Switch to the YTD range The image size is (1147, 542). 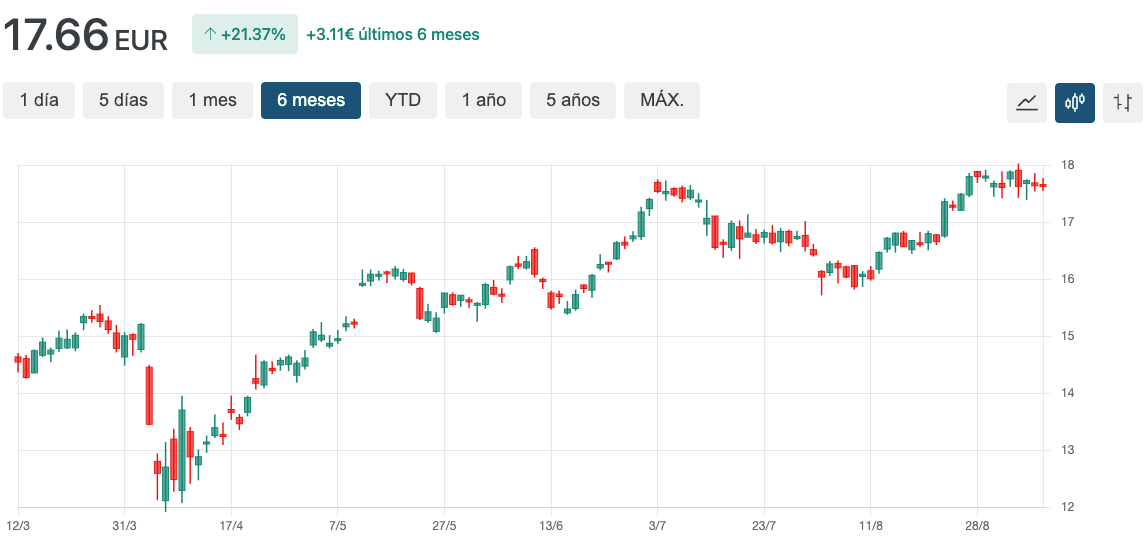pos(403,100)
